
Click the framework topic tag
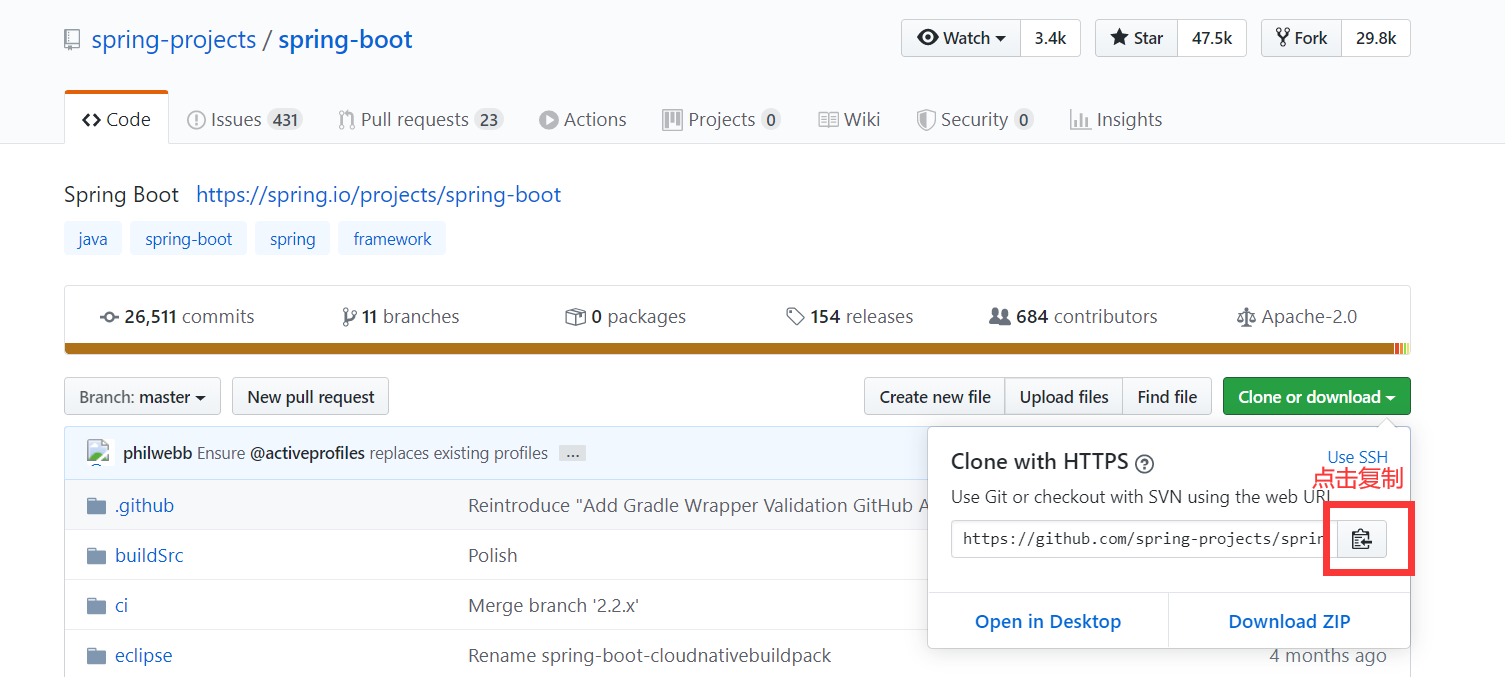pyautogui.click(x=392, y=239)
